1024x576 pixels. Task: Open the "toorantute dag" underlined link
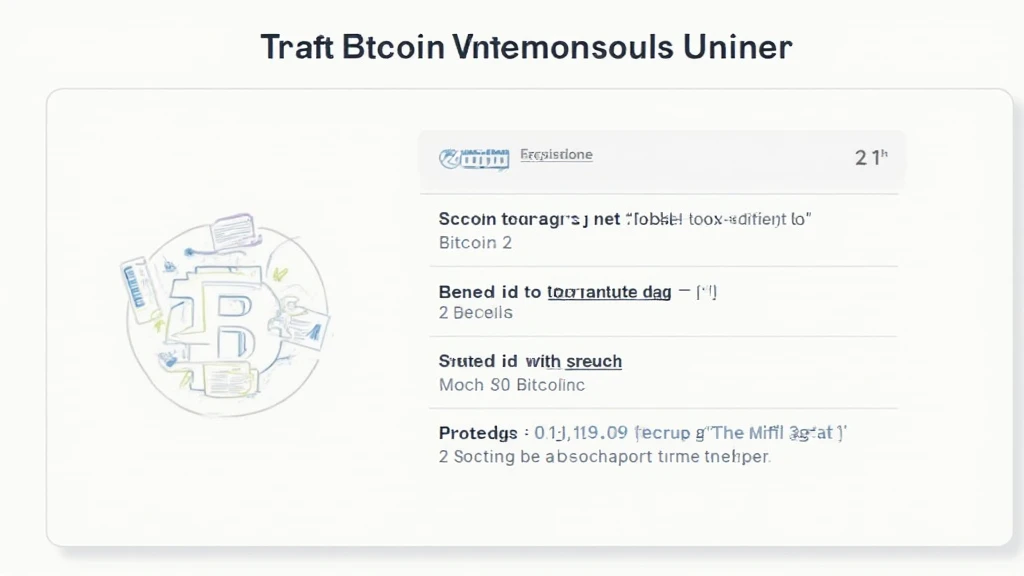[x=609, y=292]
